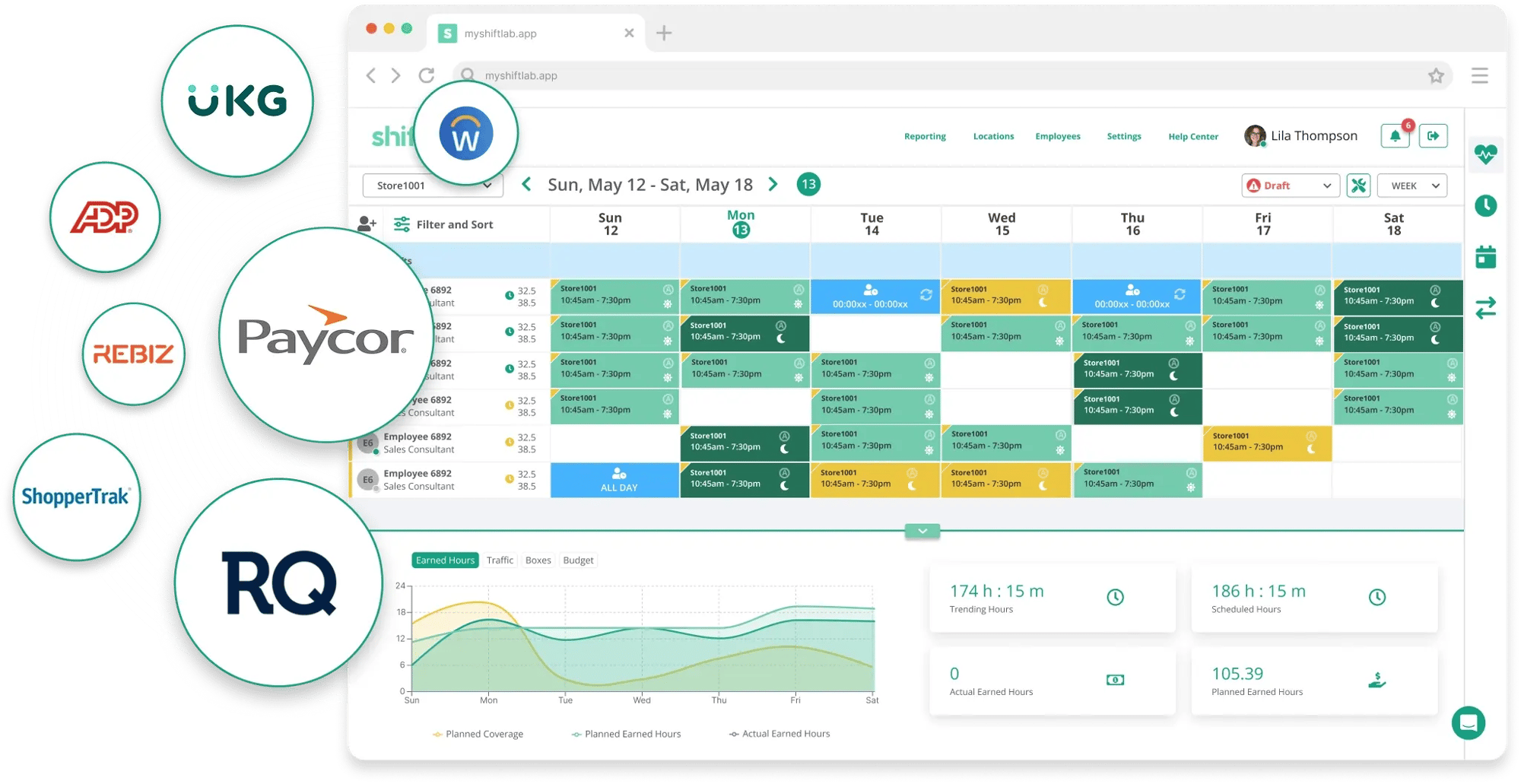
Task: Click the logout icon button
Action: coord(1434,136)
